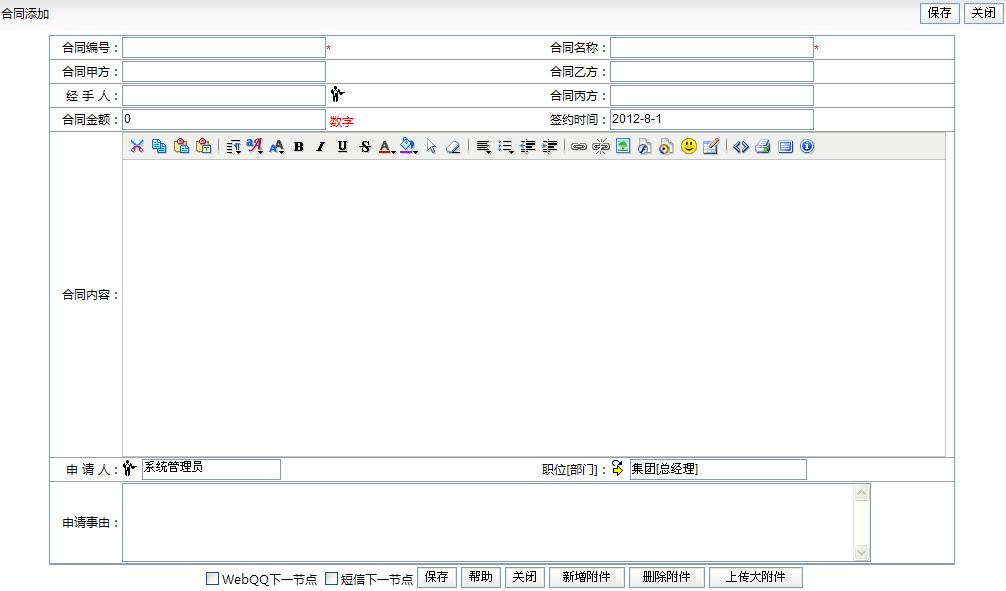
Task: Insert hyperlink using the chain icon
Action: click(x=579, y=147)
